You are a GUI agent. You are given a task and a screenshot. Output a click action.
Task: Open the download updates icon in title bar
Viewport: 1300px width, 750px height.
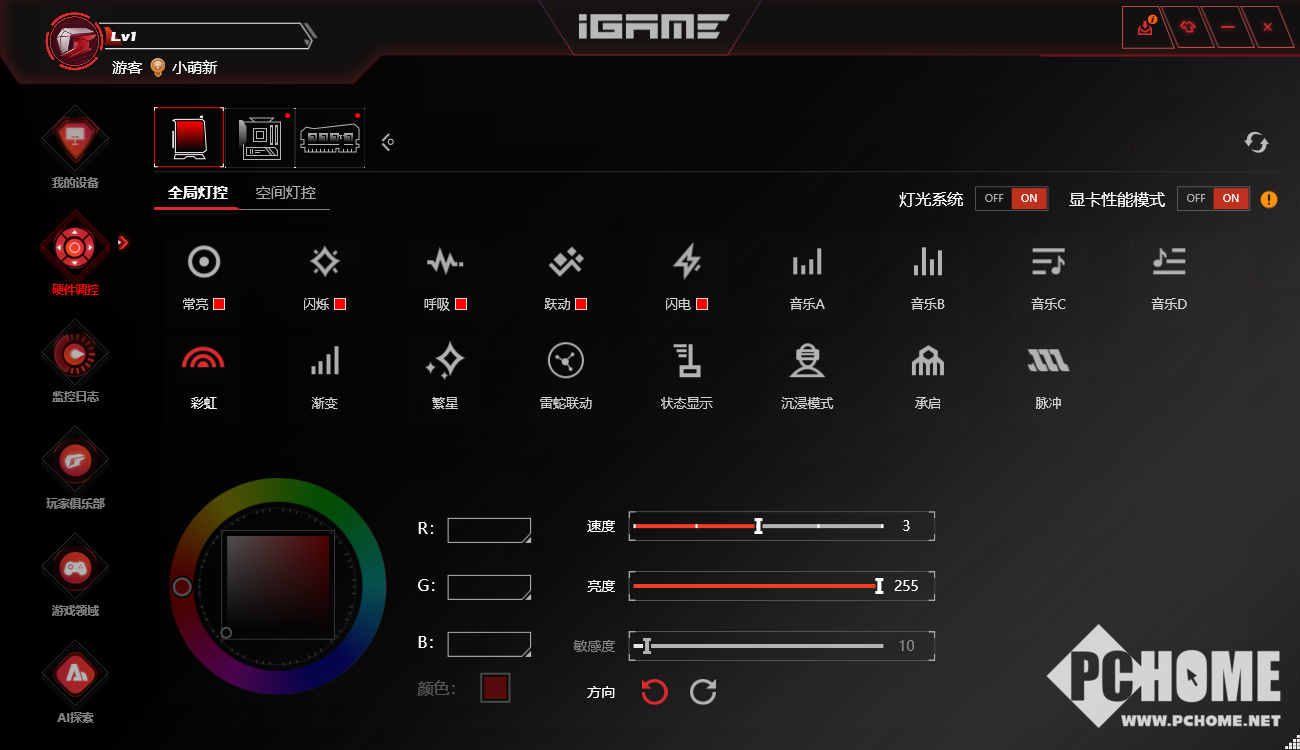pos(1146,27)
